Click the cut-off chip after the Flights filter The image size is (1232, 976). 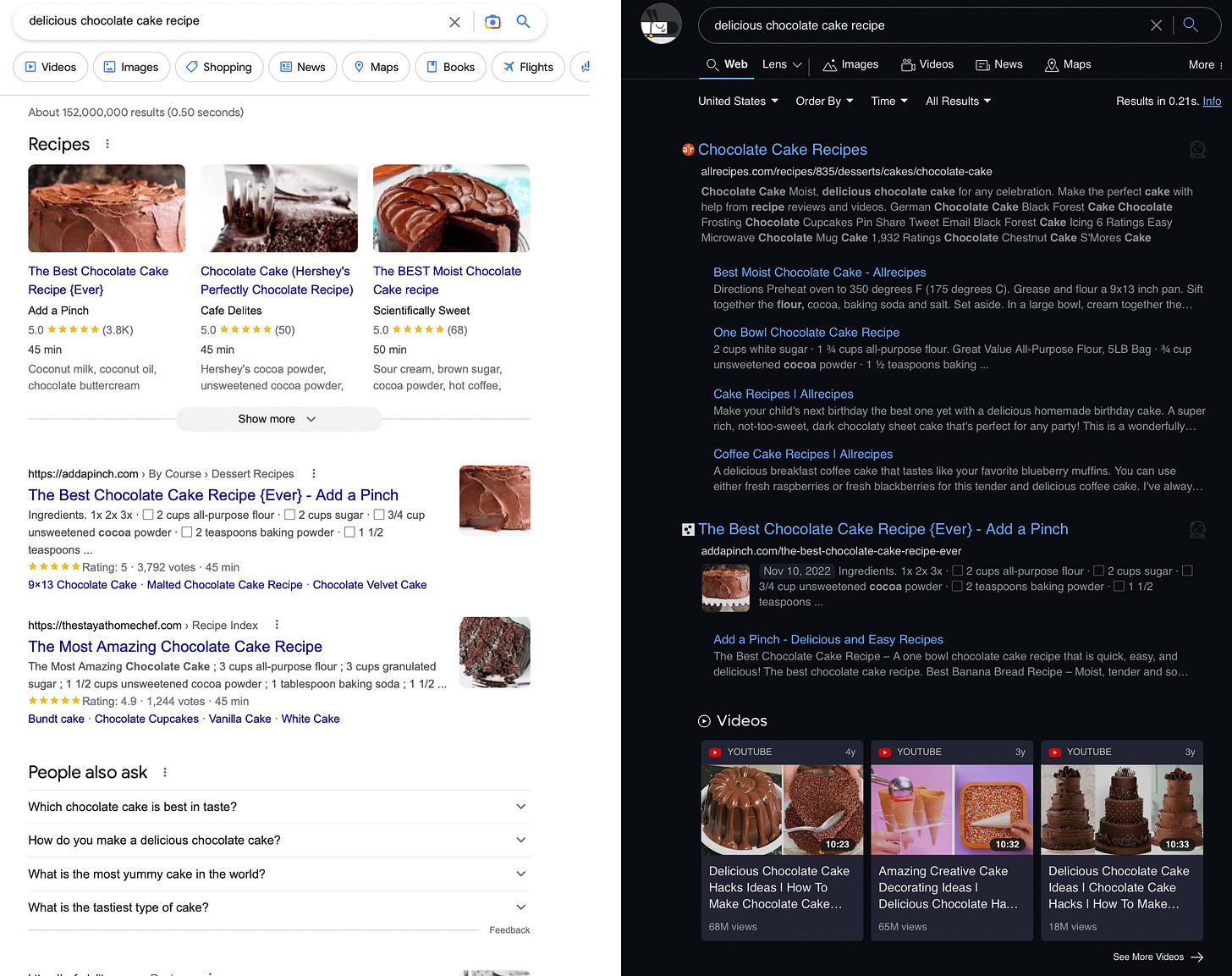(580, 67)
